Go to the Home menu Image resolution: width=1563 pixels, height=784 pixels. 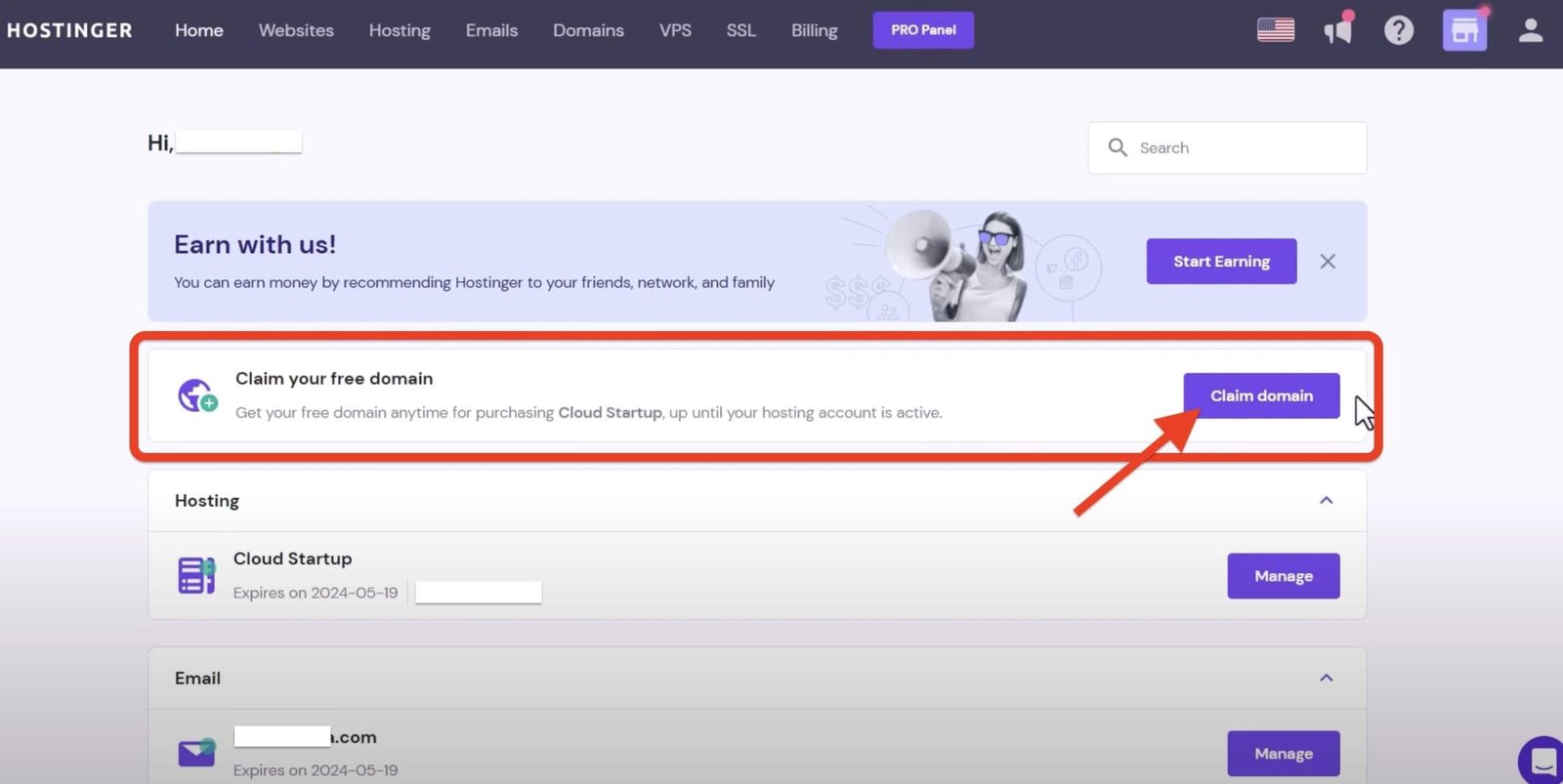[x=199, y=30]
